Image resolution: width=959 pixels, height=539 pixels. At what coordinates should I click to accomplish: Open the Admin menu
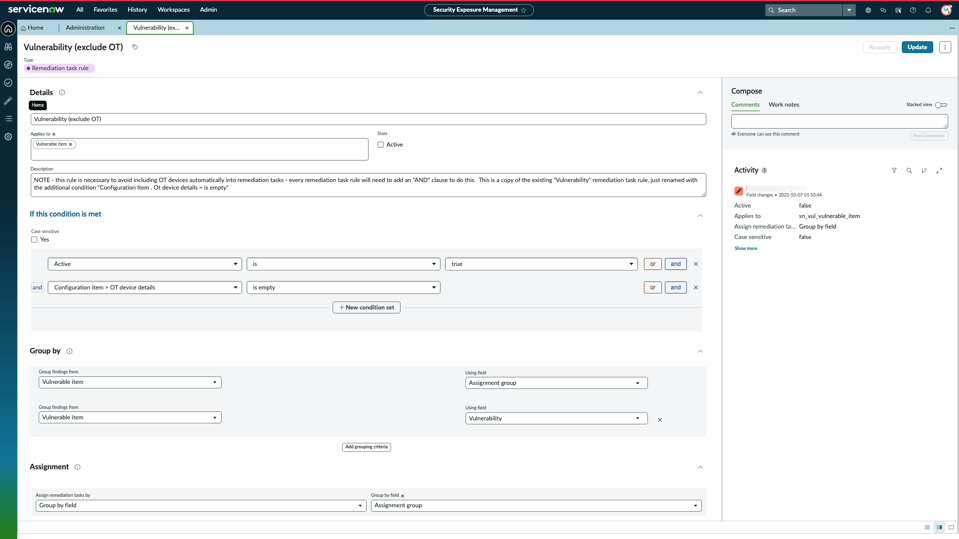[209, 10]
